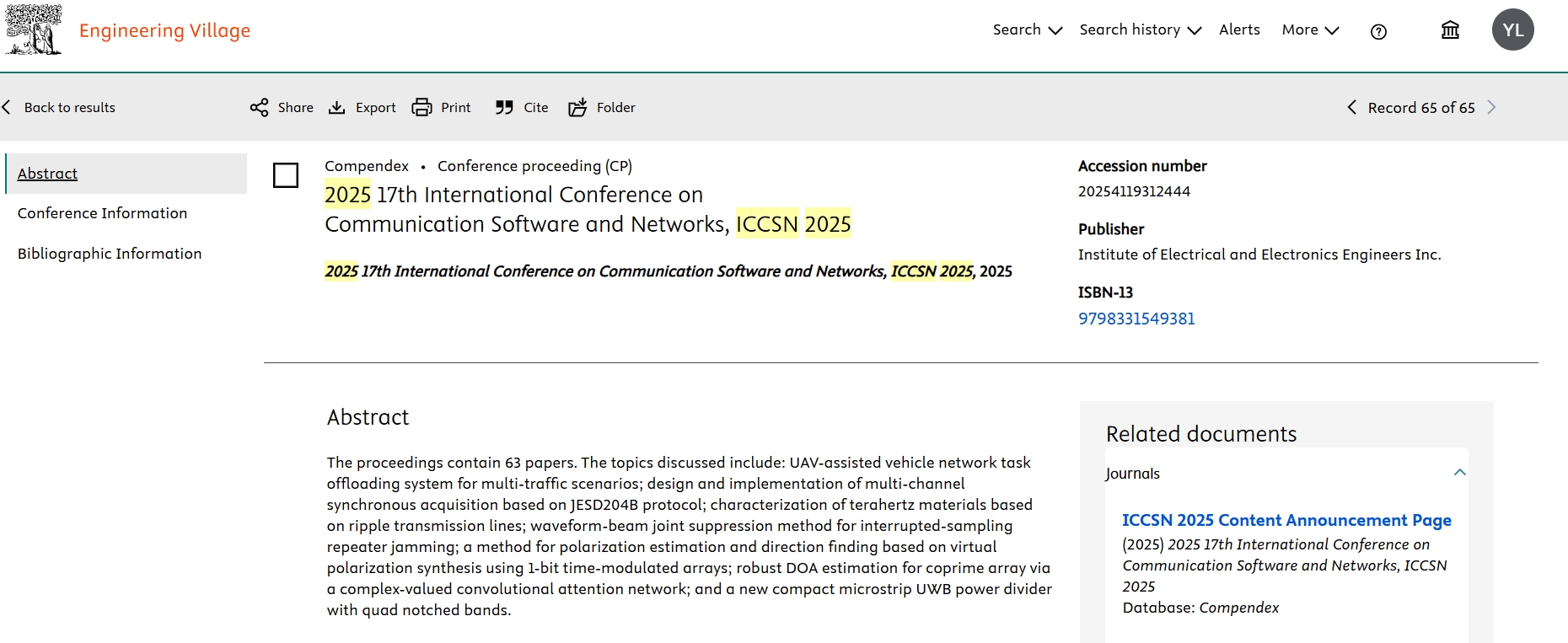1568x643 pixels.
Task: Click the institution building icon
Action: pyautogui.click(x=1450, y=31)
